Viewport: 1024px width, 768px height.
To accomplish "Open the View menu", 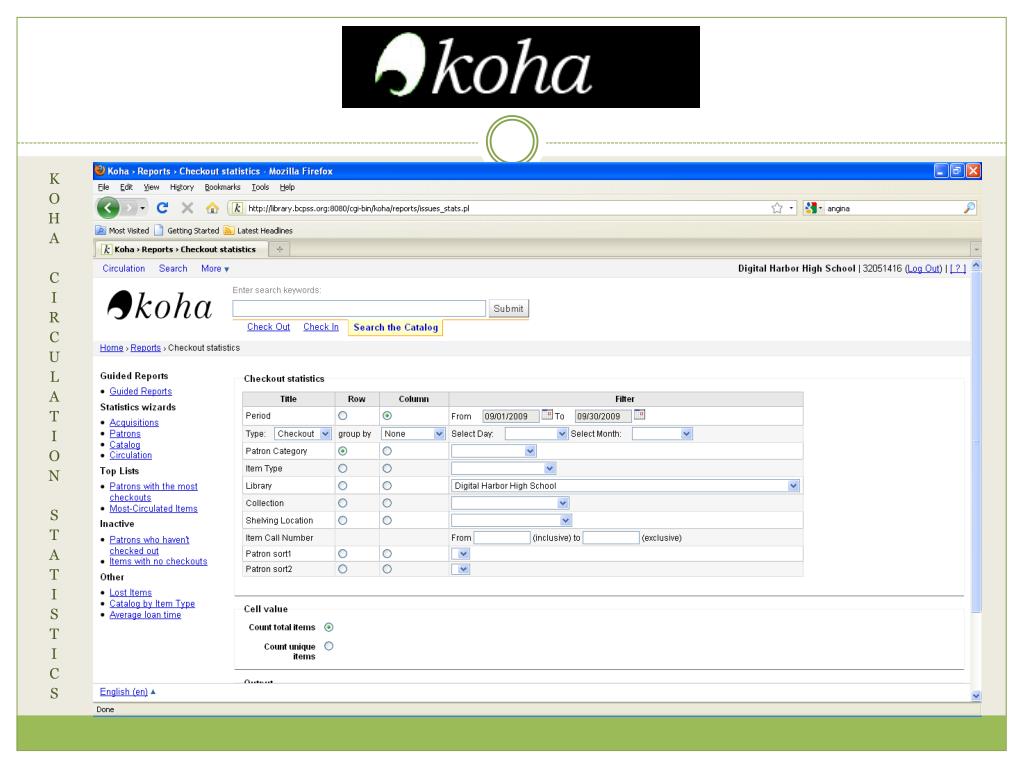I will 152,187.
